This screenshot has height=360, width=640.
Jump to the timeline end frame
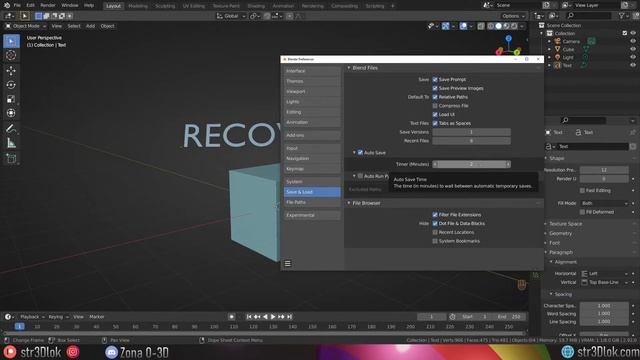289,317
